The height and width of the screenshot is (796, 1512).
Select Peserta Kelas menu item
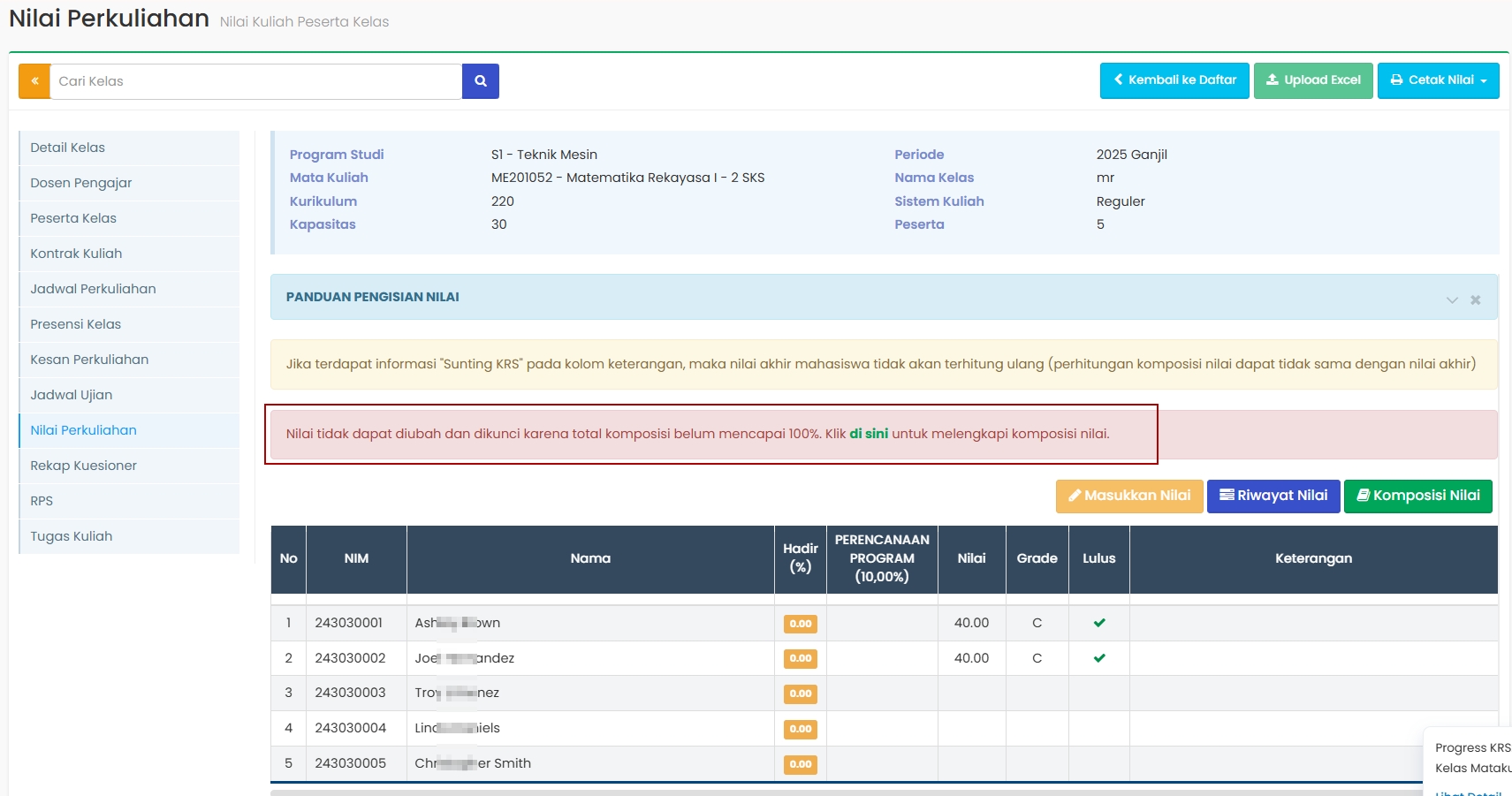coord(73,218)
